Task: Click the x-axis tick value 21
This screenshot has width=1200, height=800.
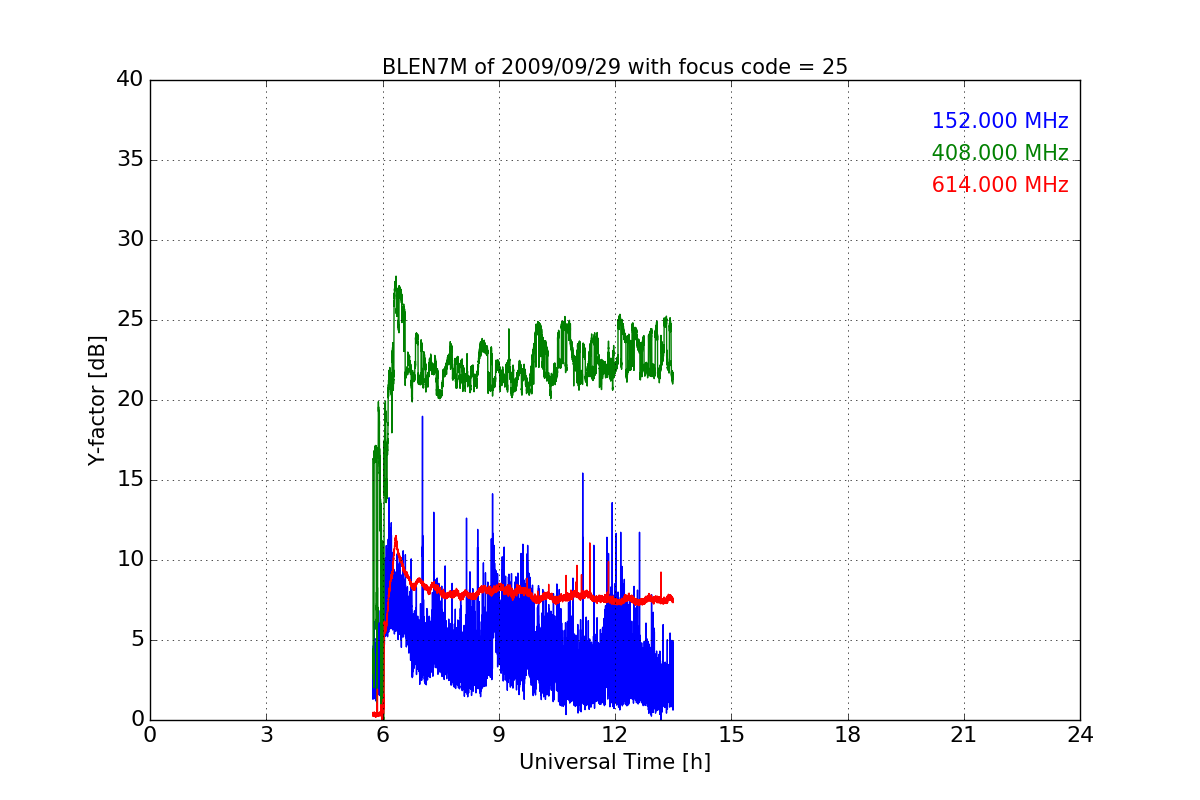Action: (964, 735)
